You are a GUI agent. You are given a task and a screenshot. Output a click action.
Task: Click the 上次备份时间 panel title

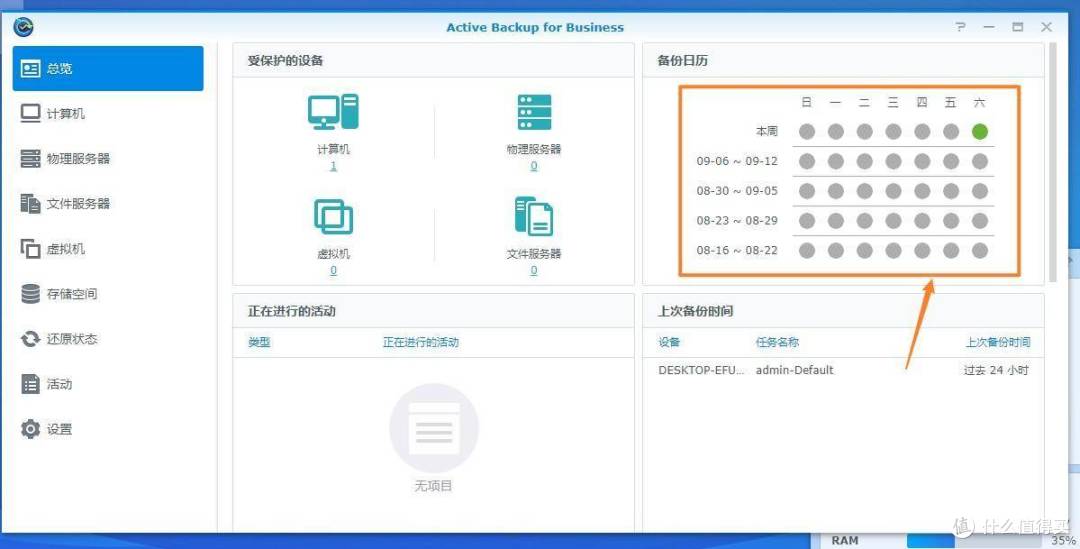point(695,311)
